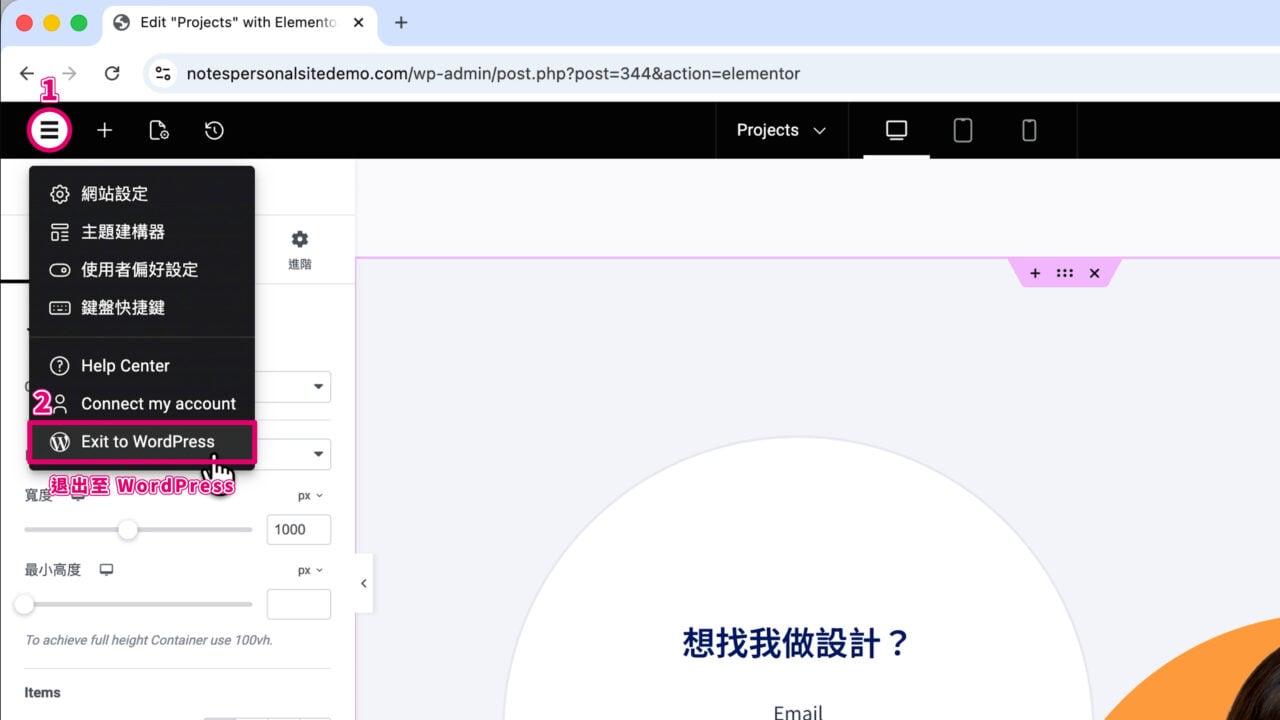Click the empty 最小高度 value field

point(298,604)
